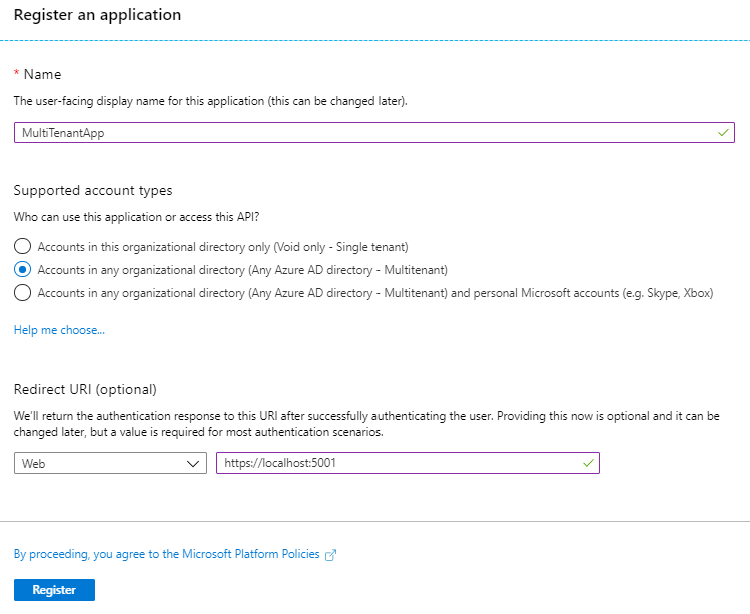
Task: Click the Supported account types heading
Action: tap(93, 190)
